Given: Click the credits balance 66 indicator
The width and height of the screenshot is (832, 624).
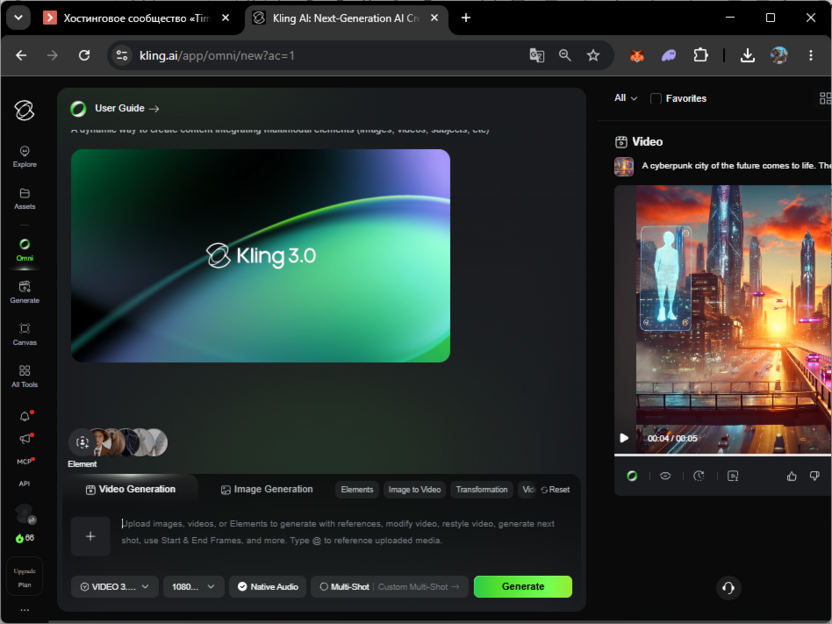Looking at the screenshot, I should 25,538.
